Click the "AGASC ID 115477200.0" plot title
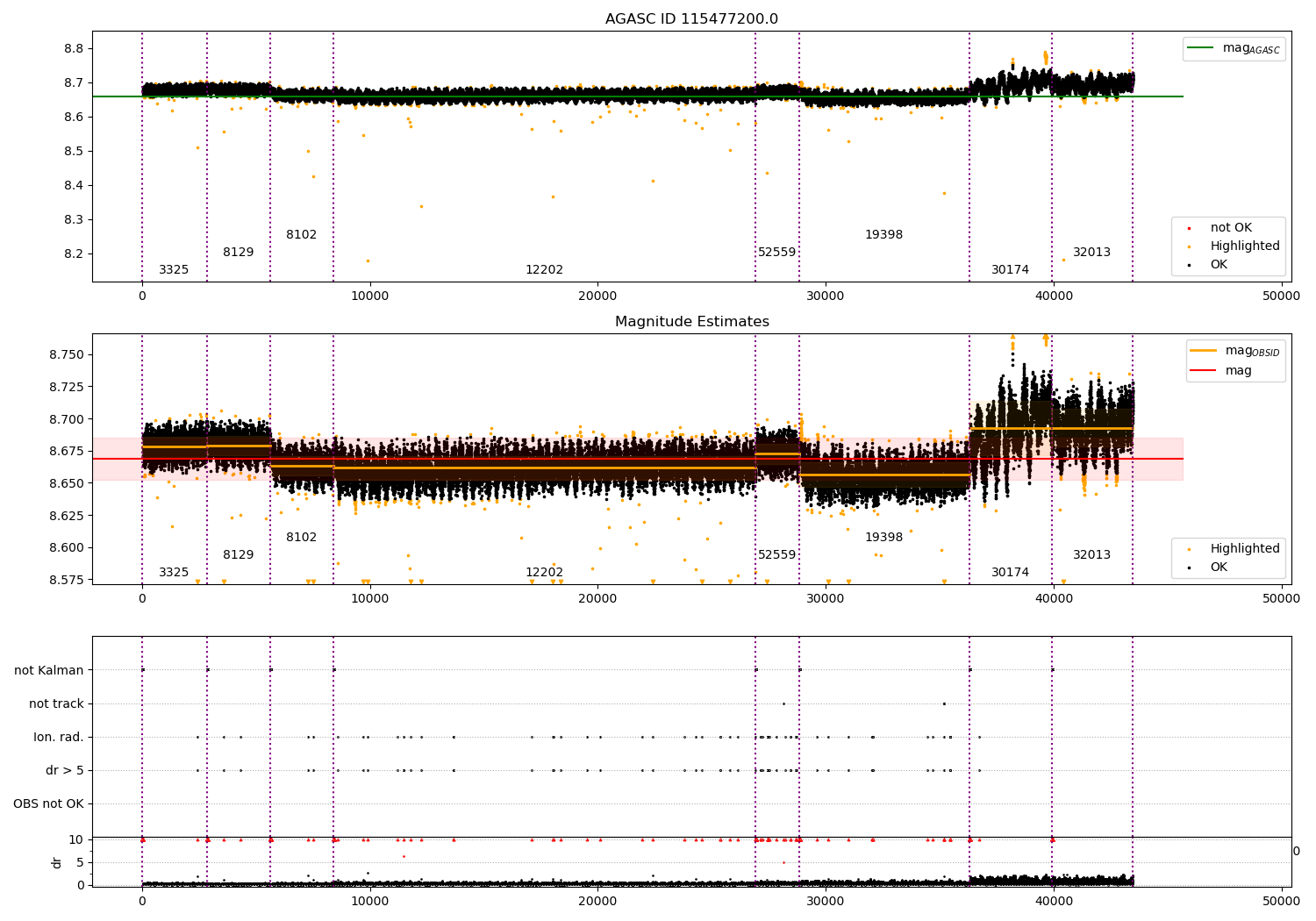 [691, 19]
